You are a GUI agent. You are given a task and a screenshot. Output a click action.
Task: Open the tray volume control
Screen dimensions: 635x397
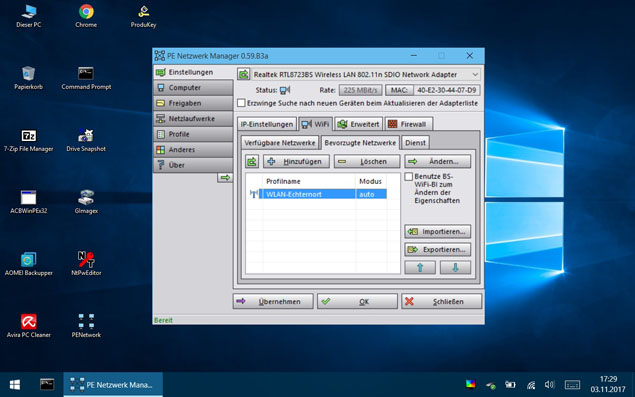coord(549,384)
